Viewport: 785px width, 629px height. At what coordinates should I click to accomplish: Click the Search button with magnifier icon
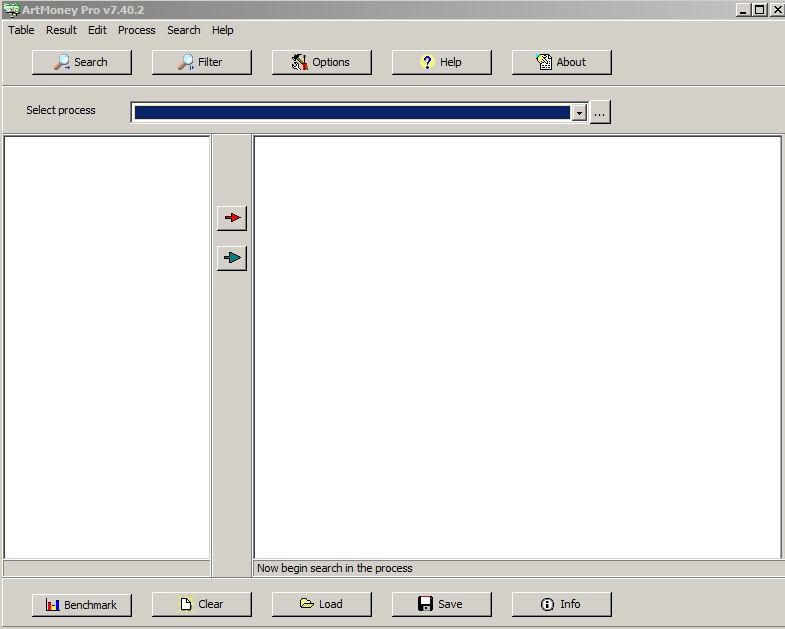(82, 62)
